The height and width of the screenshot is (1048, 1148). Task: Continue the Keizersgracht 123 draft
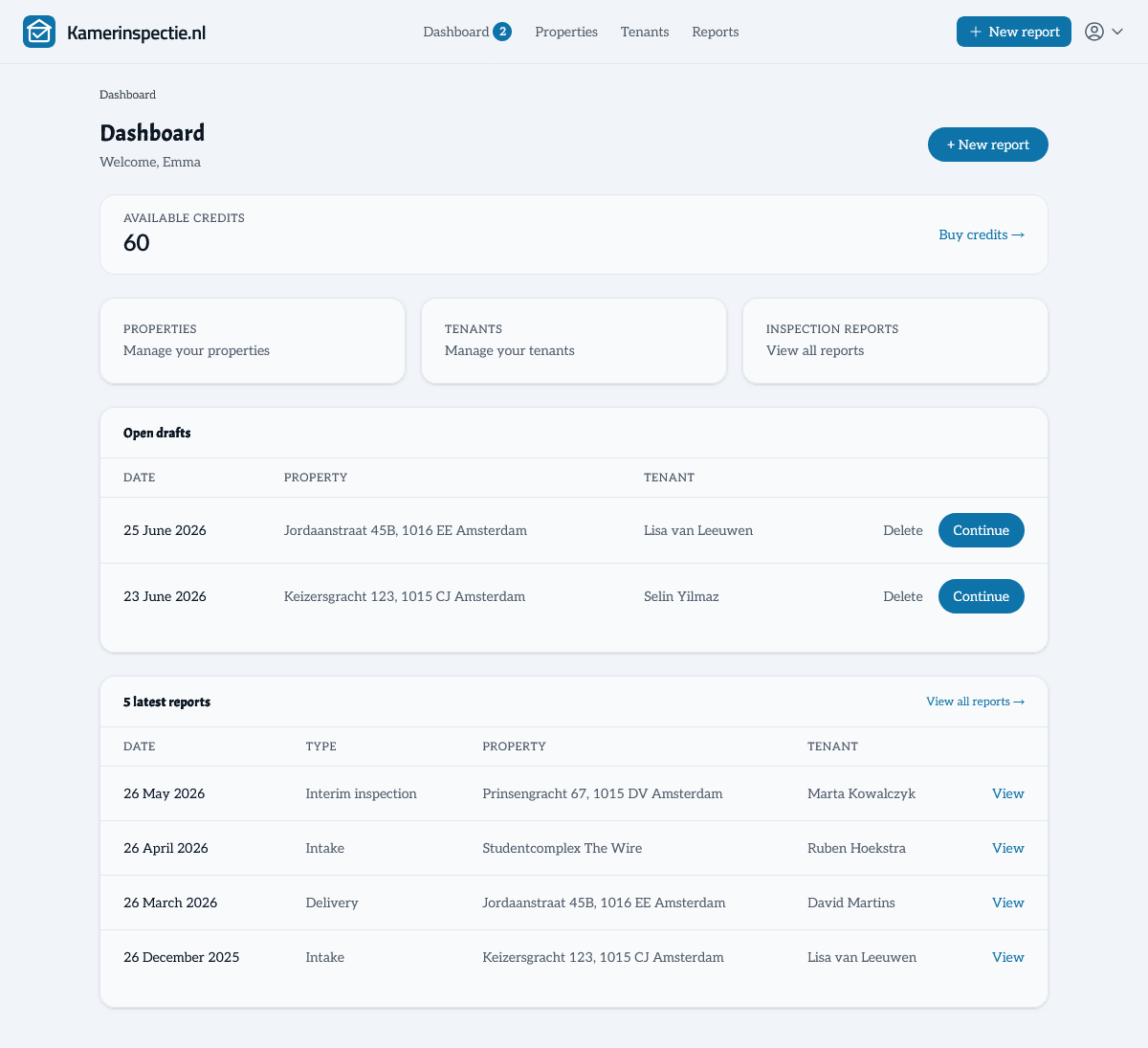(x=982, y=596)
